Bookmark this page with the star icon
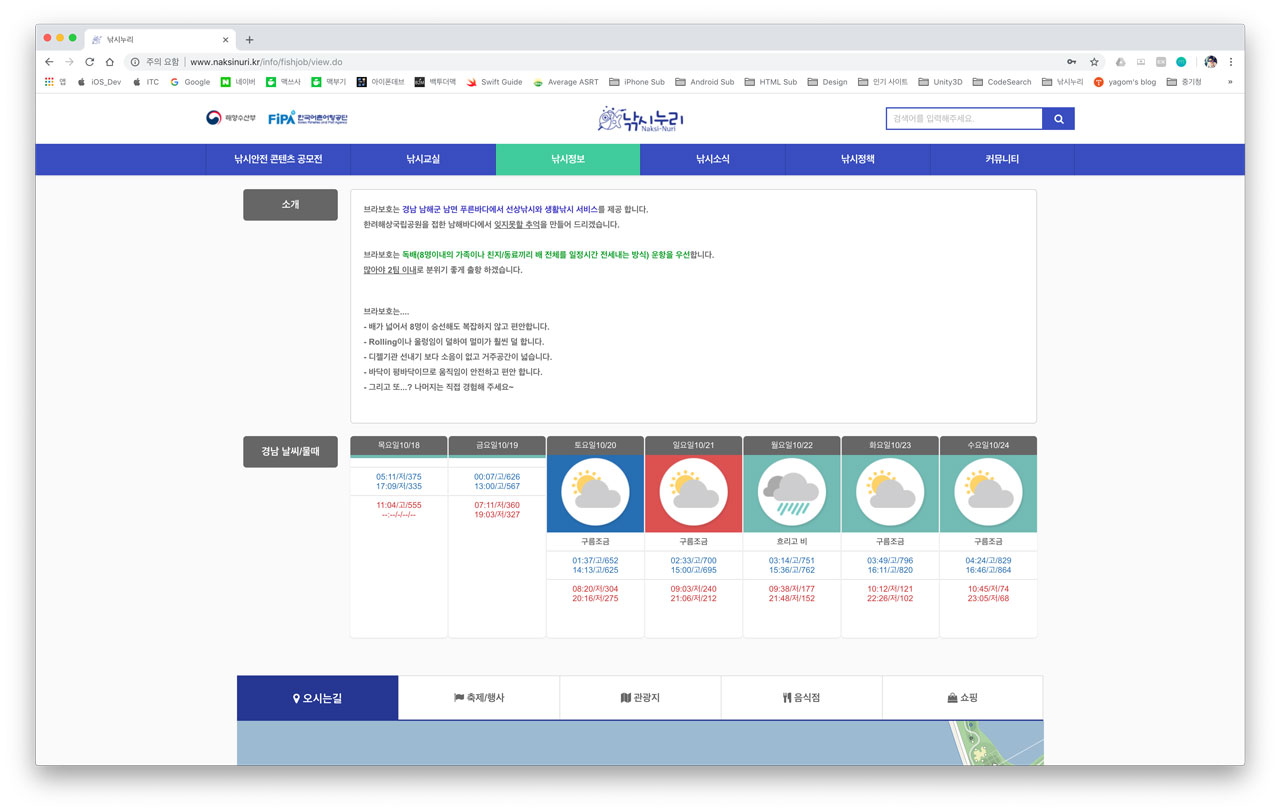Viewport: 1280px width, 812px height. 1094,62
